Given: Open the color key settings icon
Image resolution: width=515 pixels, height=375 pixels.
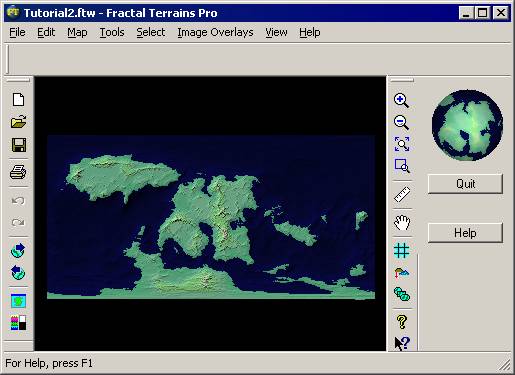Looking at the screenshot, I should (x=18, y=323).
